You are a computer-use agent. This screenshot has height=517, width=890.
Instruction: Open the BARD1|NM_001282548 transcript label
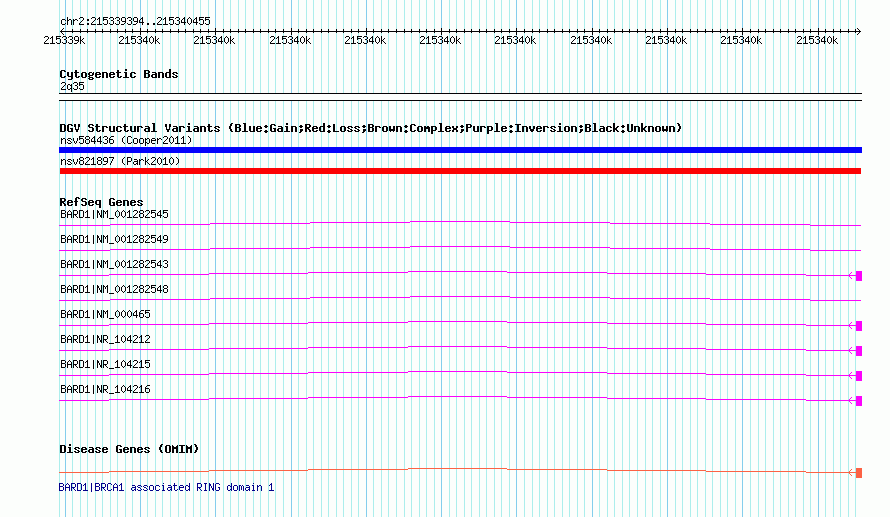tap(114, 289)
